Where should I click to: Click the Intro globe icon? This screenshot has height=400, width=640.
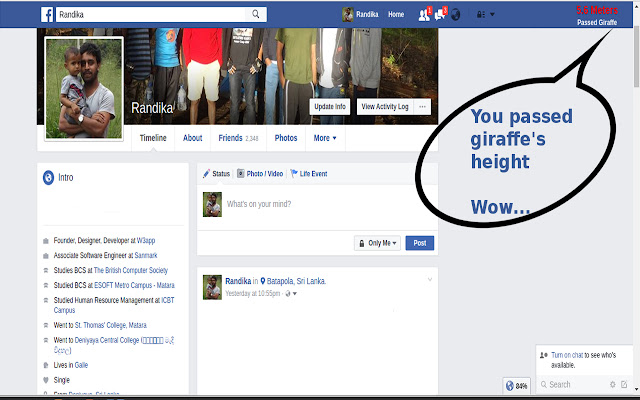click(x=48, y=178)
